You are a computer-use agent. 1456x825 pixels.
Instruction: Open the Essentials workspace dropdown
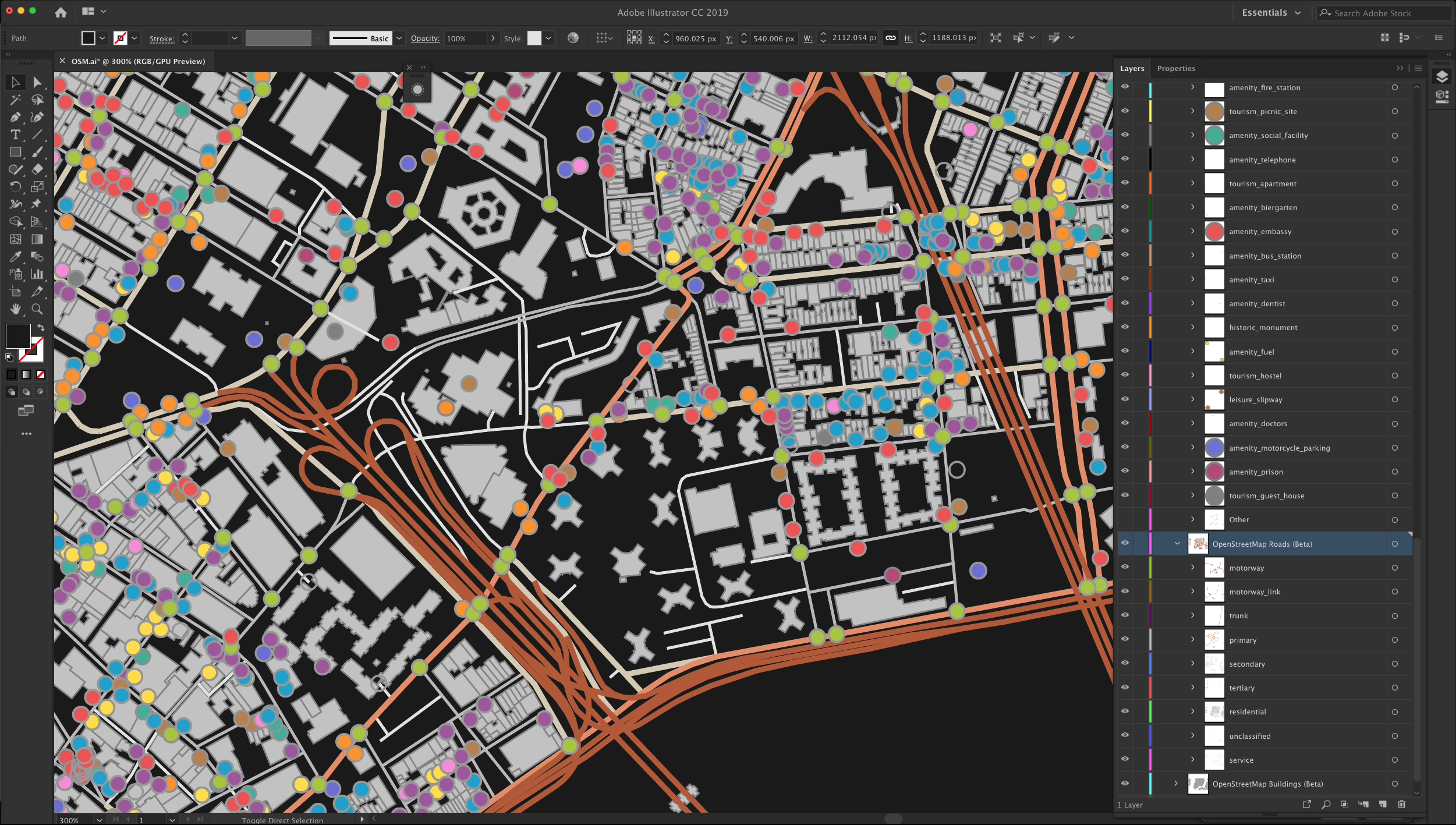(x=1271, y=13)
